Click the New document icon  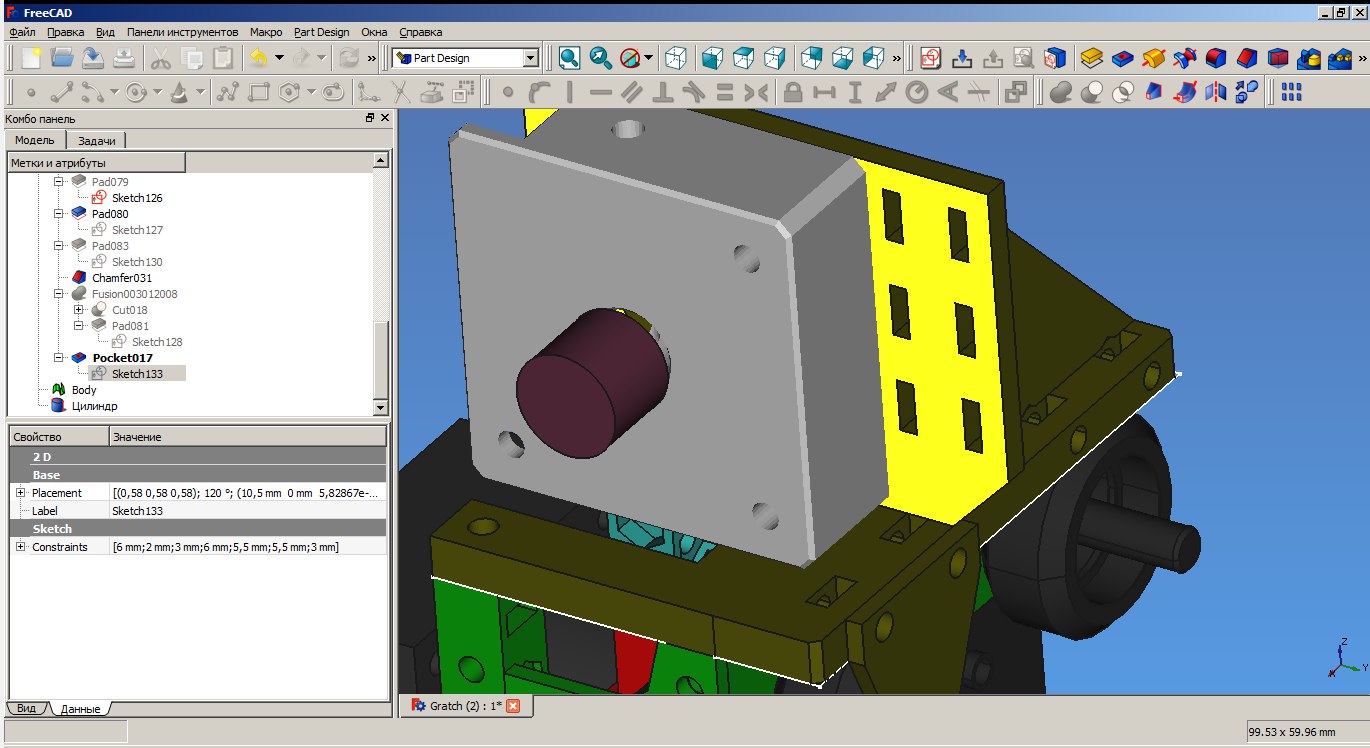point(31,58)
